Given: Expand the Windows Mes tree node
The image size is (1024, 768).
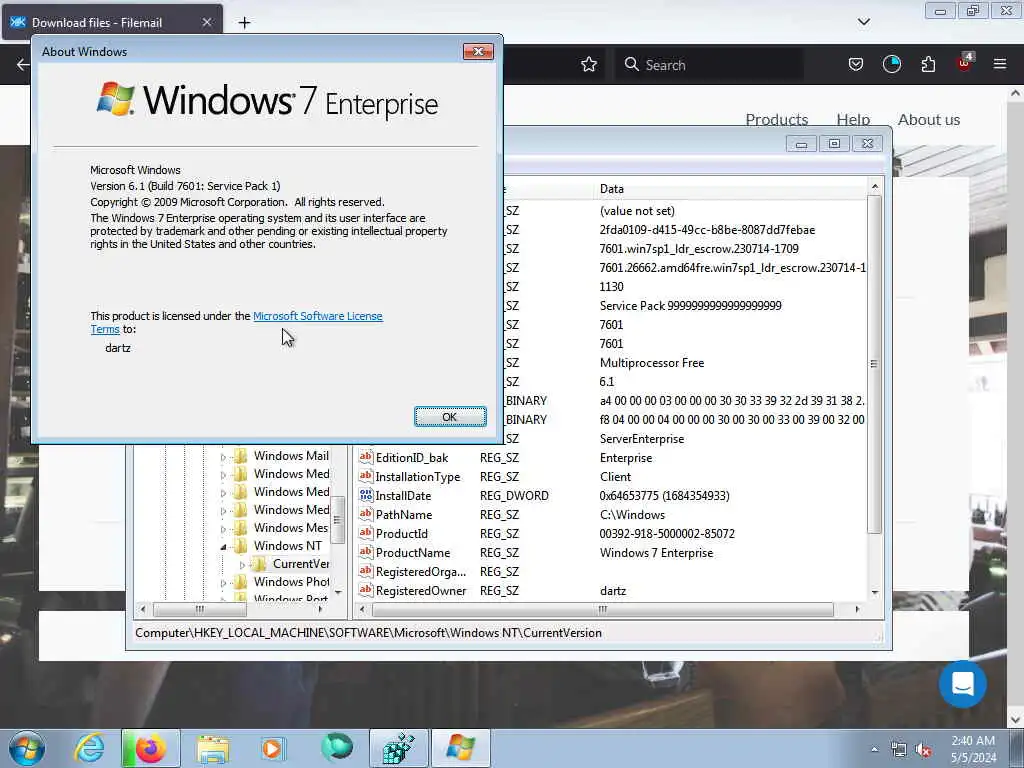Looking at the screenshot, I should [x=223, y=529].
